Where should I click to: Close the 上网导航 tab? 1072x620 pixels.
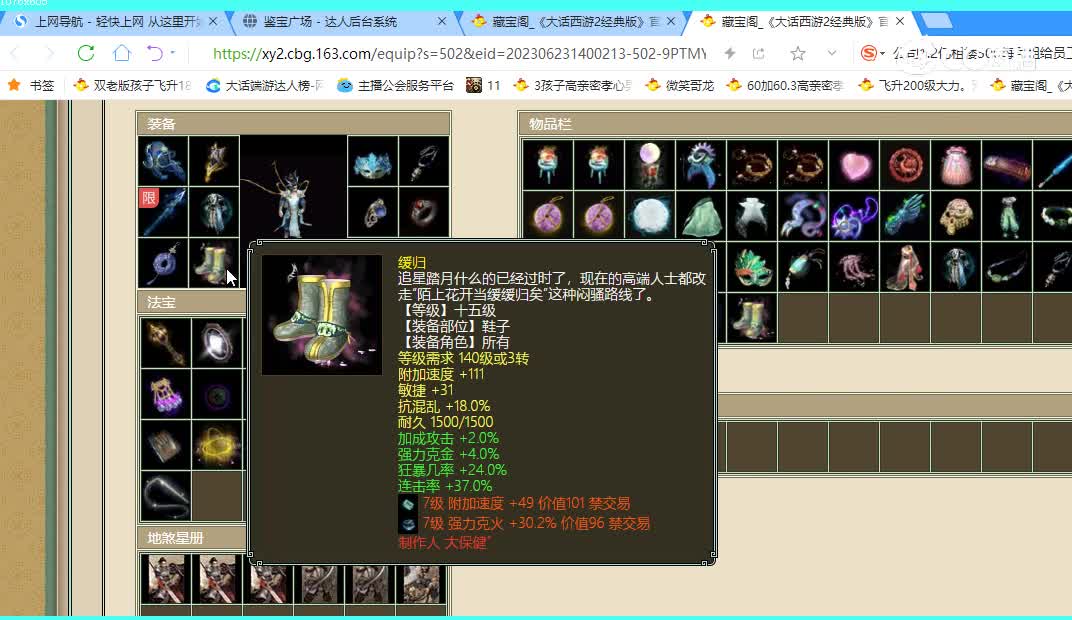point(213,22)
